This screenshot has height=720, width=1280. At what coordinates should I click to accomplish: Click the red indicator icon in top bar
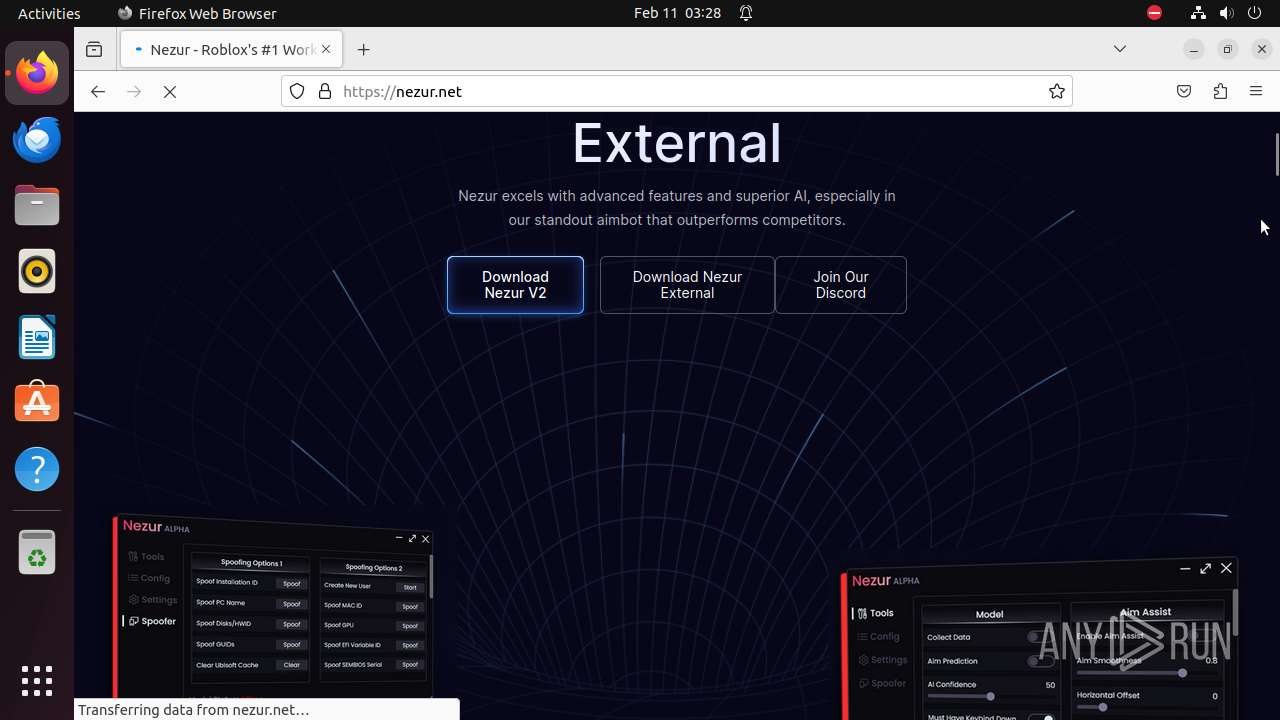[1155, 13]
